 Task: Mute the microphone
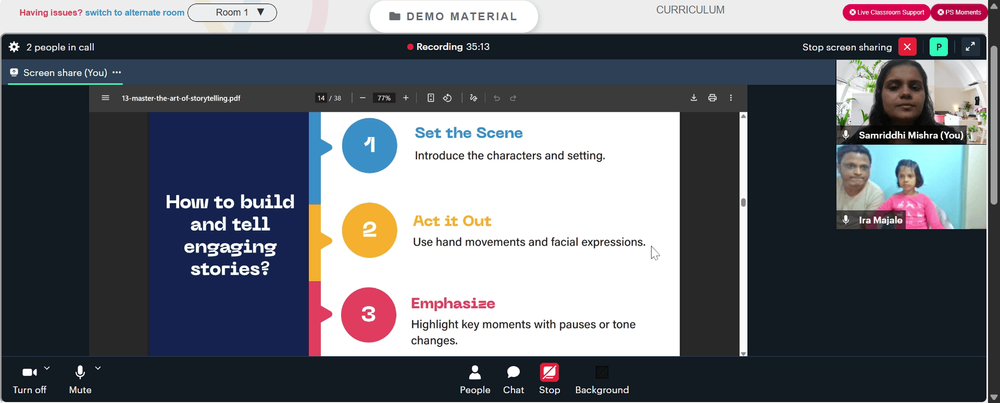click(x=80, y=380)
